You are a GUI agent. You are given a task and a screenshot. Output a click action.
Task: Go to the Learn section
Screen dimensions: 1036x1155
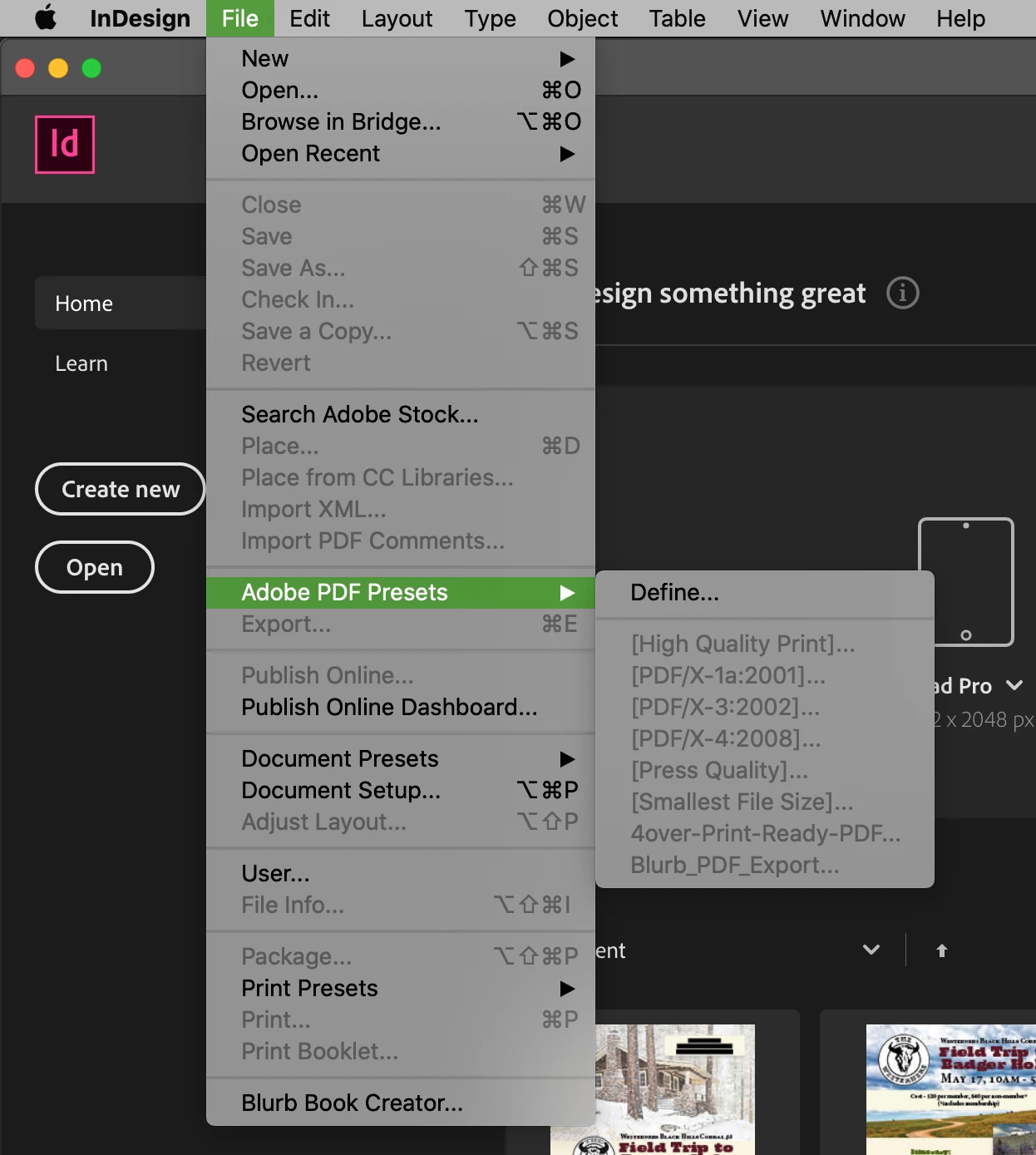(81, 363)
